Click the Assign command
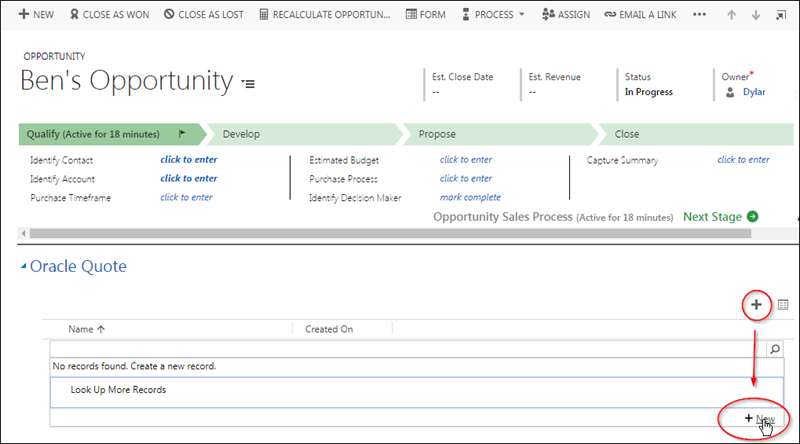 [565, 15]
